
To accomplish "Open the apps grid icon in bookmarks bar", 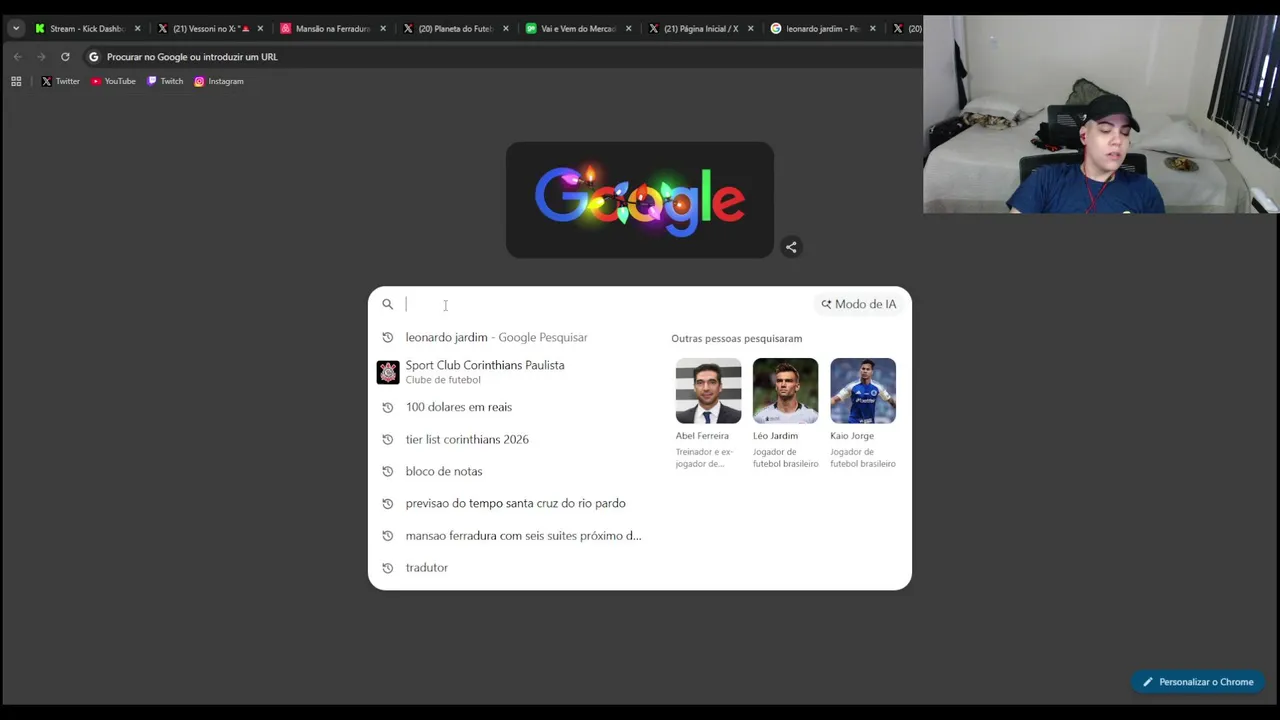I will tap(16, 81).
